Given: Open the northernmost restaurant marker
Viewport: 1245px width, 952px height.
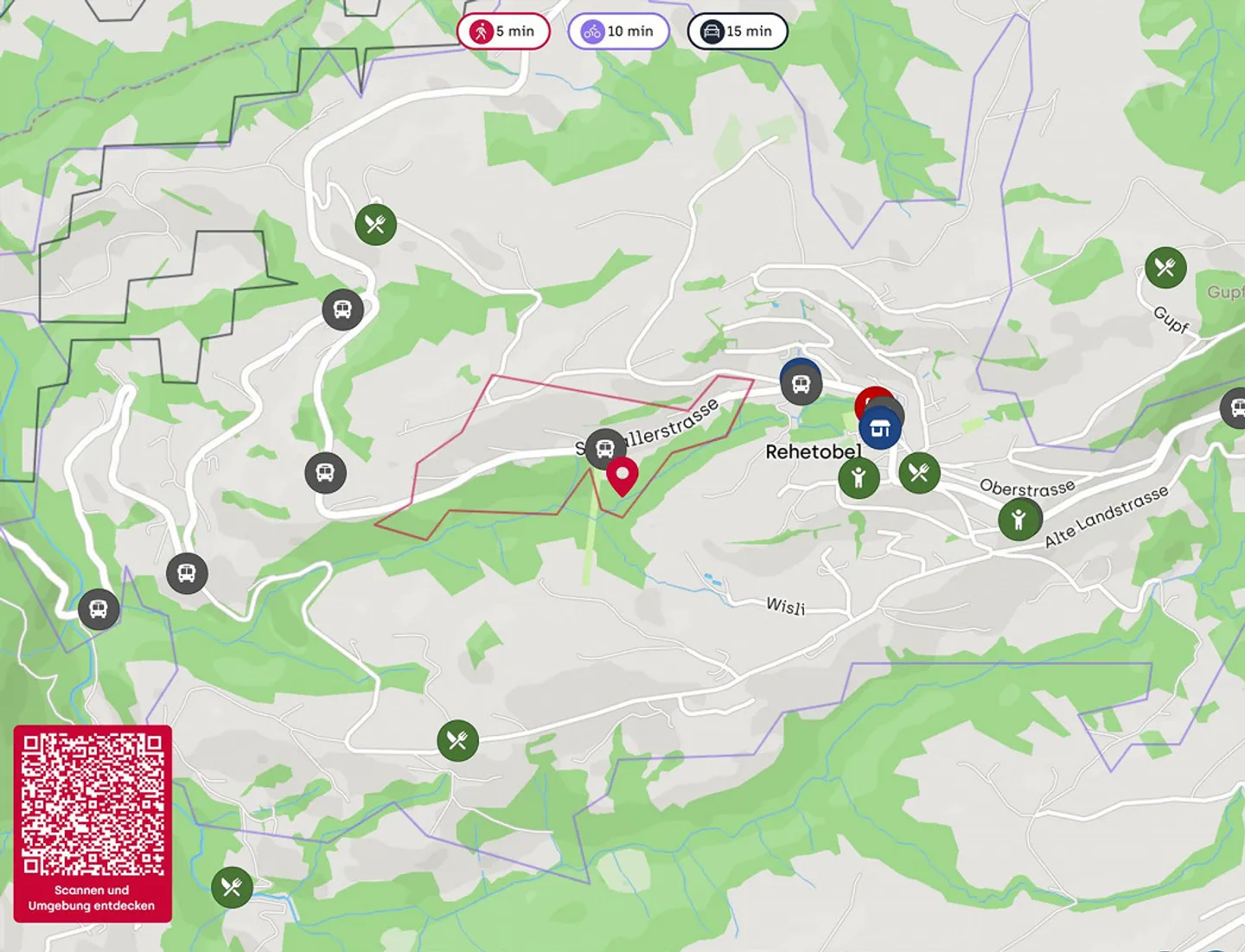Looking at the screenshot, I should click(x=375, y=225).
